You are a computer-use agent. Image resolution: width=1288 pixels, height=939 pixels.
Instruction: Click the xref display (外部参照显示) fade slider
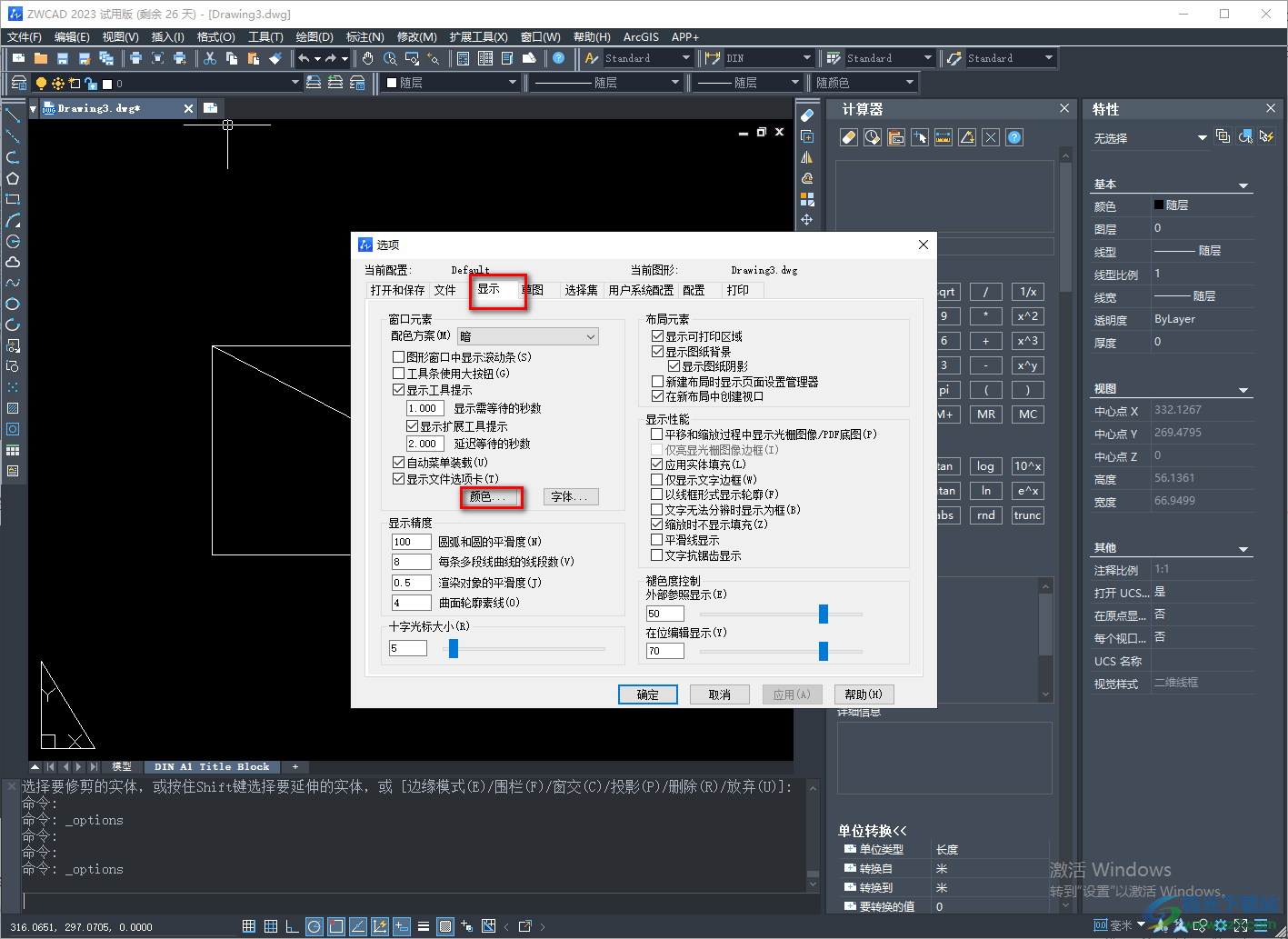click(x=824, y=614)
